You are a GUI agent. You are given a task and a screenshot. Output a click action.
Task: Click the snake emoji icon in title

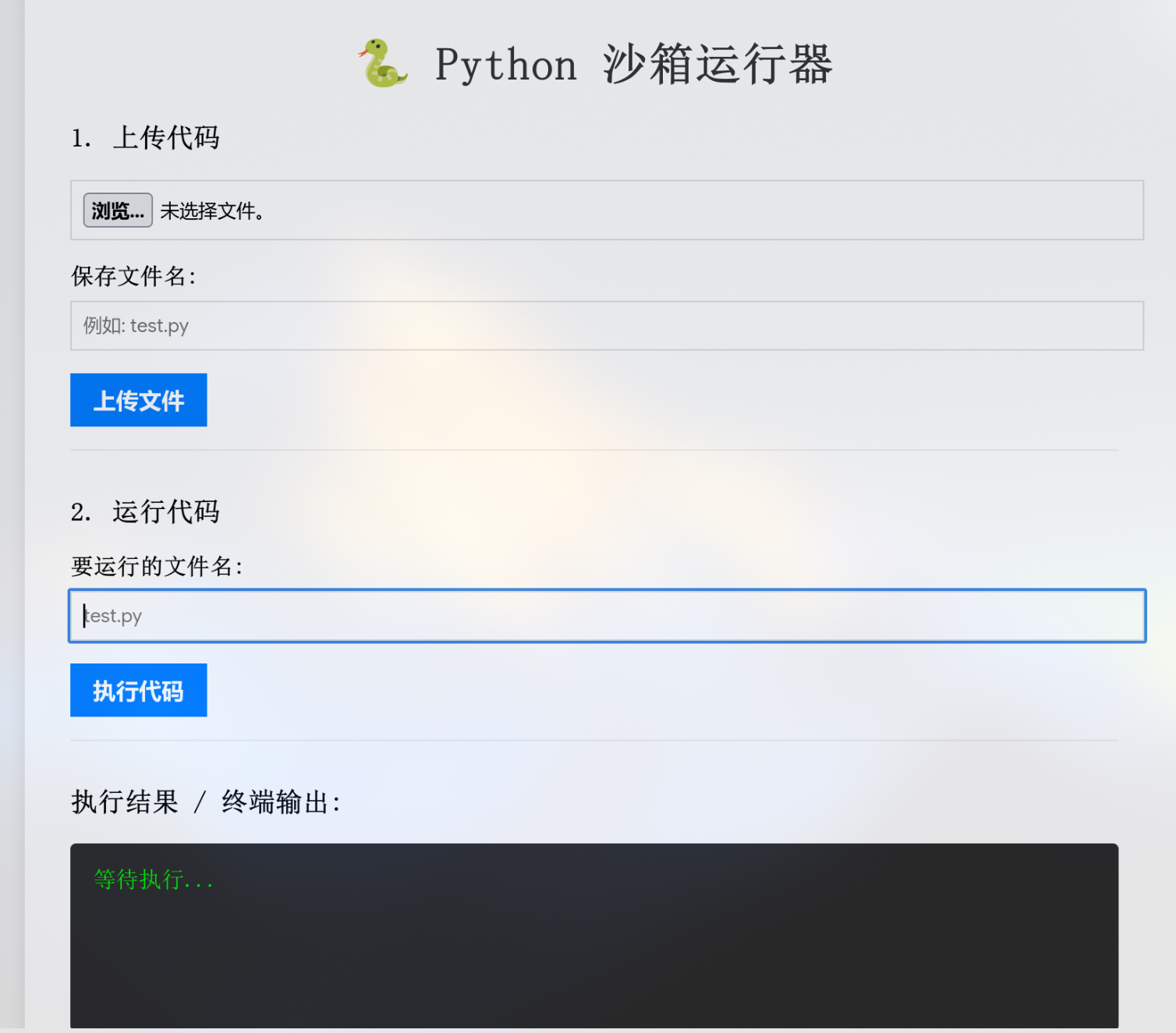coord(383,63)
